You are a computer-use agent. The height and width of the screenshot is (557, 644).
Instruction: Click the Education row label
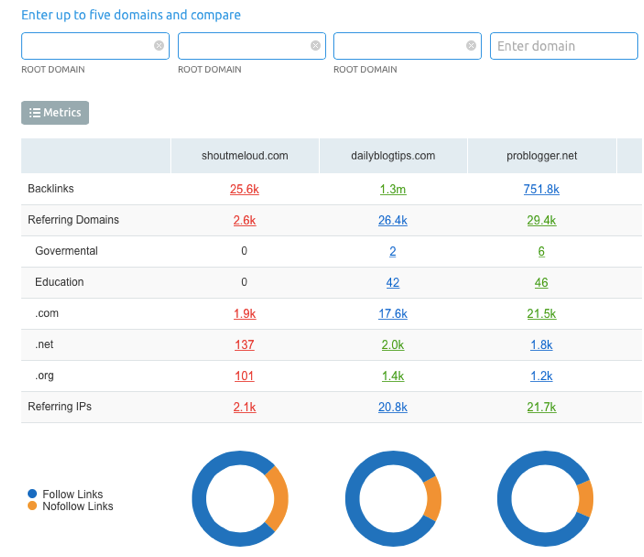pyautogui.click(x=60, y=282)
